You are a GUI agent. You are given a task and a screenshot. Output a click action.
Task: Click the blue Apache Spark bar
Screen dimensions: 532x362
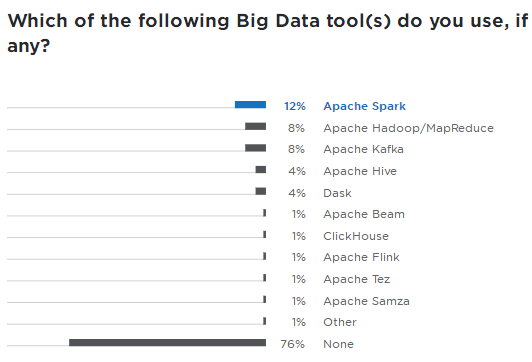pyautogui.click(x=250, y=104)
